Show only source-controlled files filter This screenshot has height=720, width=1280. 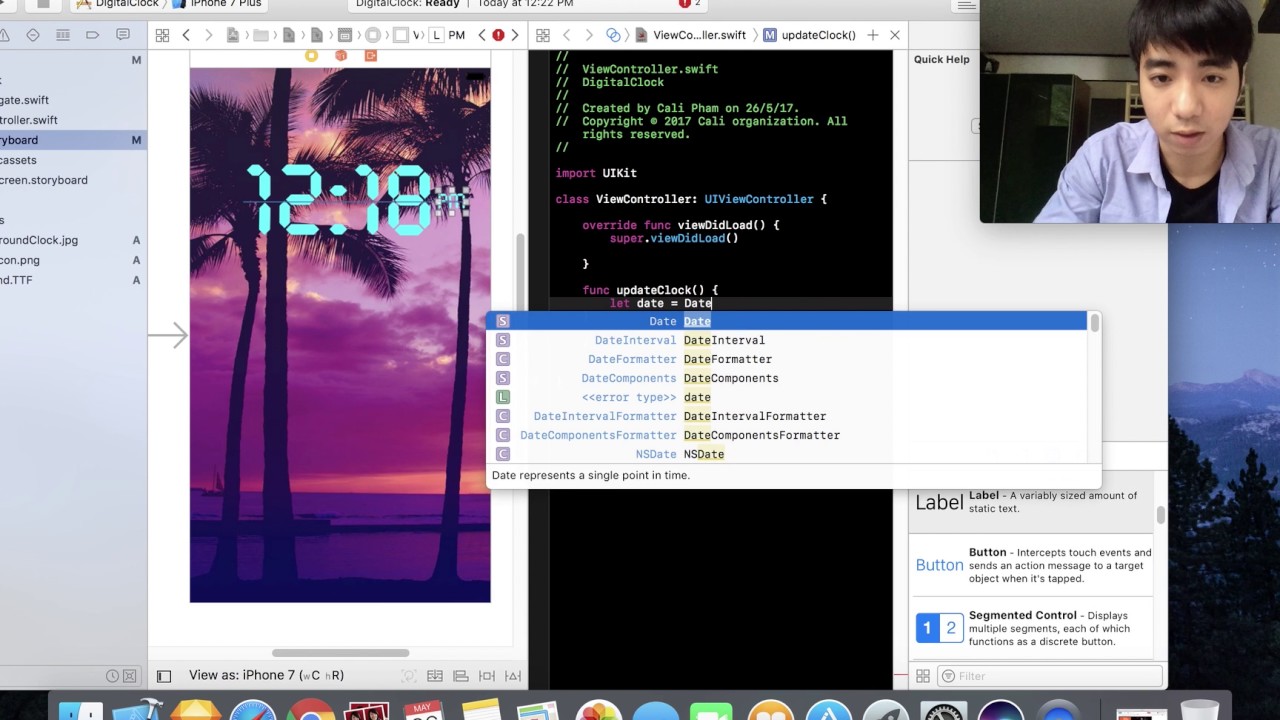pos(130,676)
